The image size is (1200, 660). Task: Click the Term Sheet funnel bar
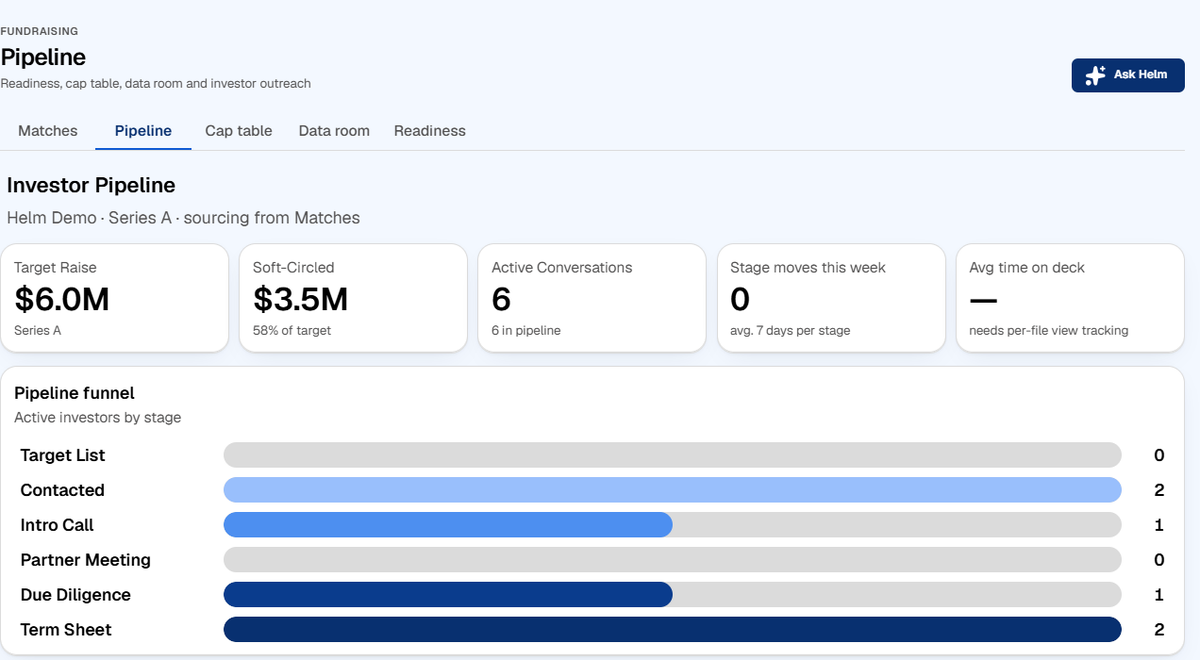pos(672,630)
